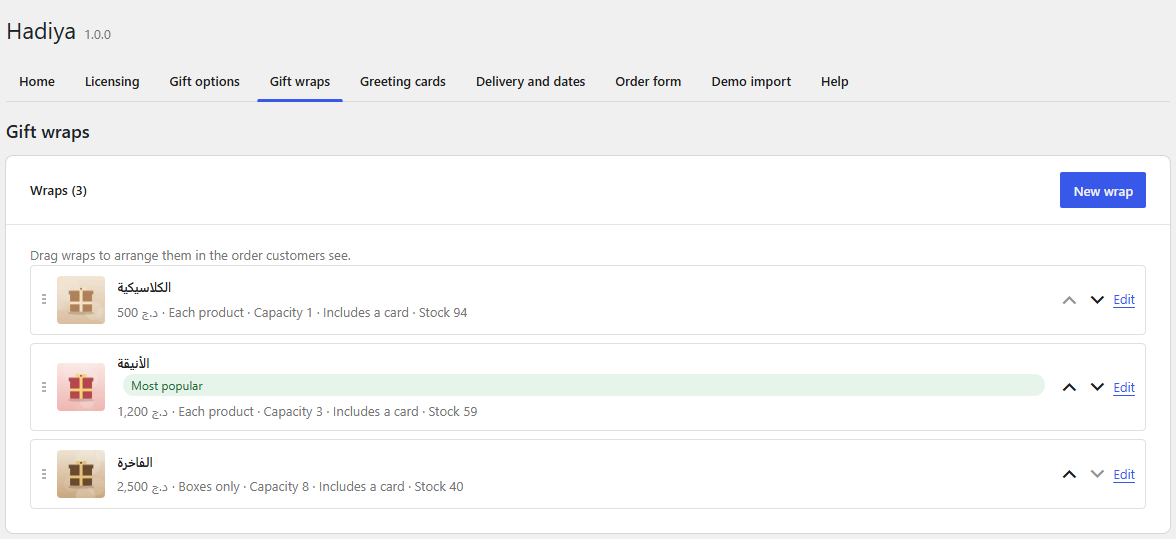Click drag handle of الأنيقة wrap
The width and height of the screenshot is (1176, 539).
click(44, 387)
